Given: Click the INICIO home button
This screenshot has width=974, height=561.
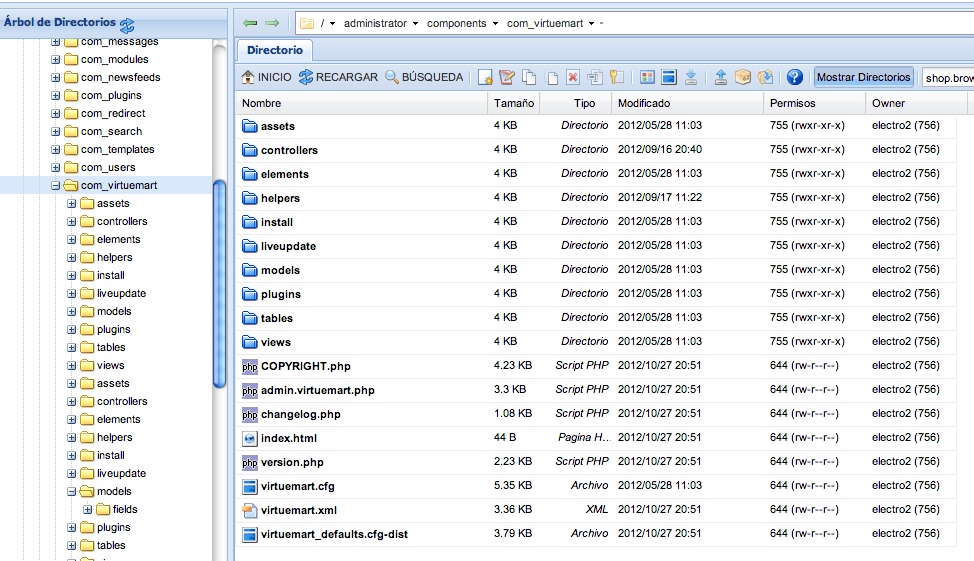Looking at the screenshot, I should coord(266,77).
